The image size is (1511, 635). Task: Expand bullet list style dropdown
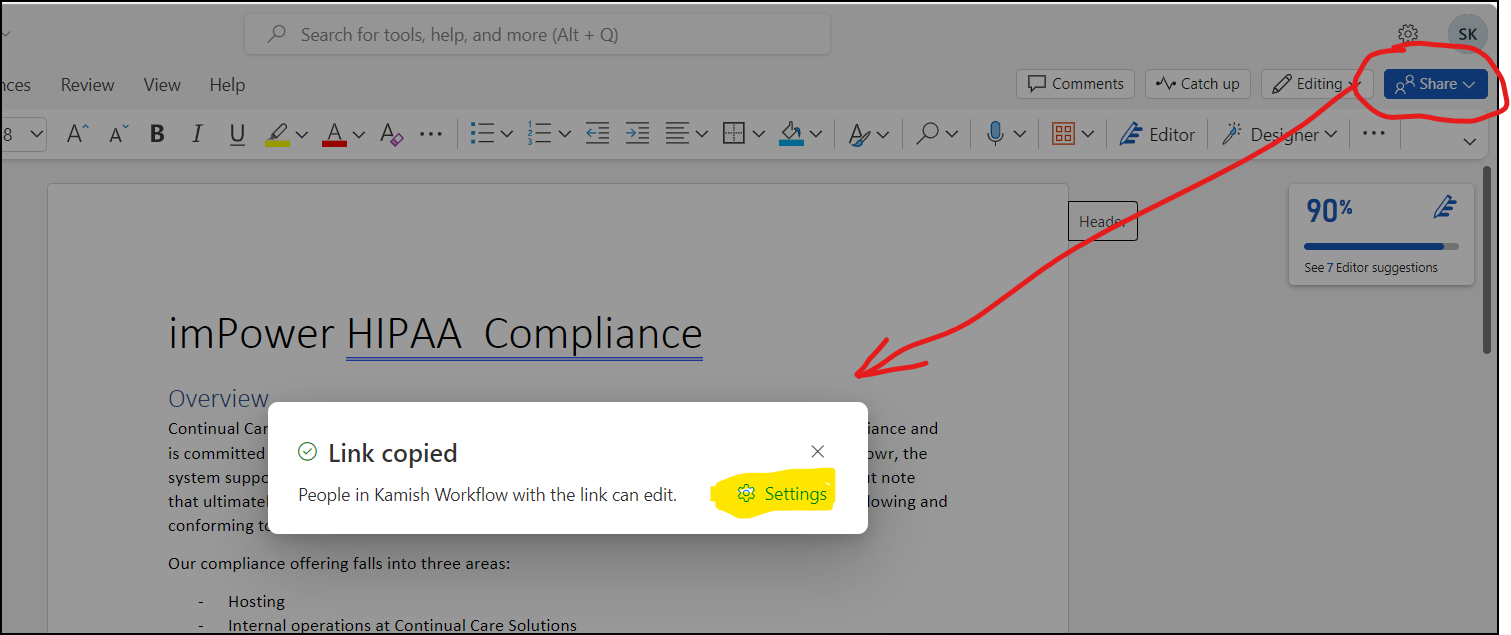pyautogui.click(x=507, y=134)
